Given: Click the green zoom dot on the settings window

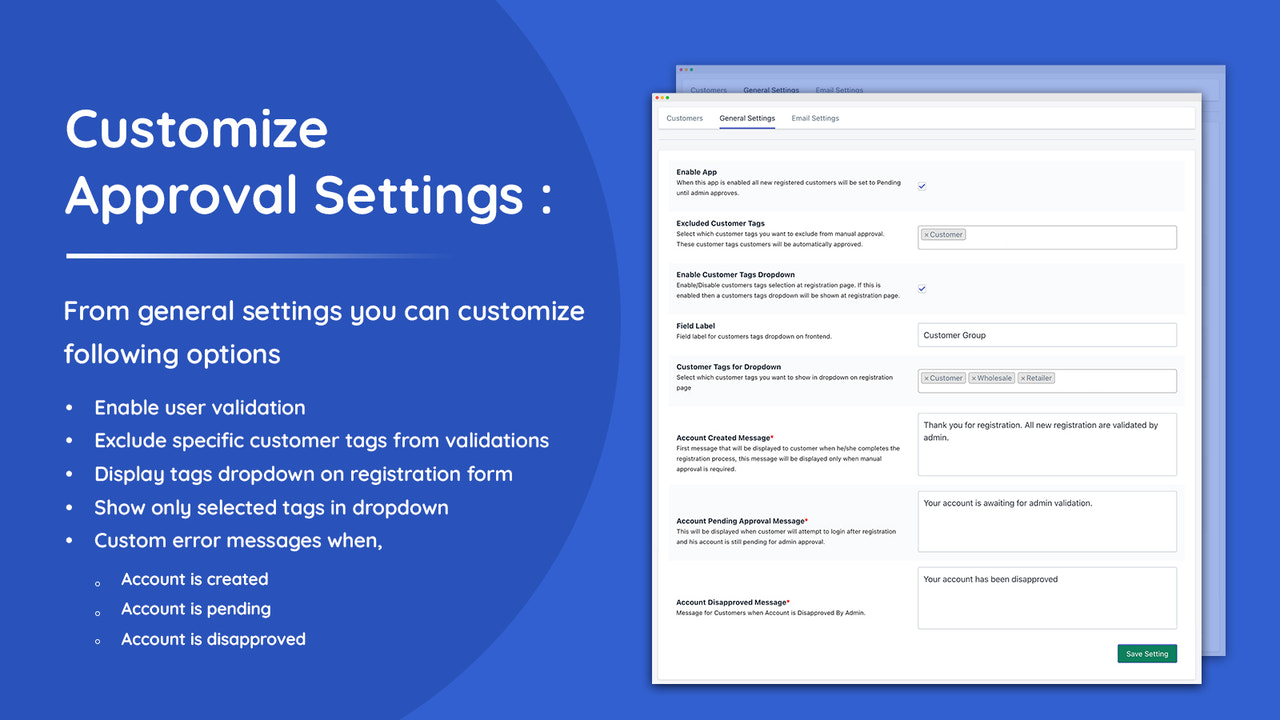Looking at the screenshot, I should coord(669,97).
